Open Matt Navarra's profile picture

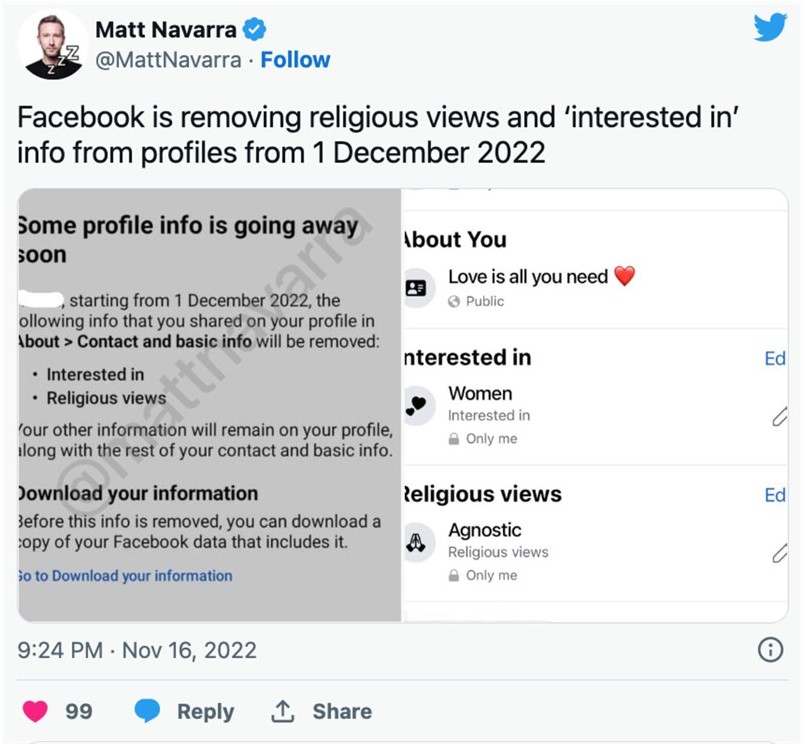tap(52, 44)
